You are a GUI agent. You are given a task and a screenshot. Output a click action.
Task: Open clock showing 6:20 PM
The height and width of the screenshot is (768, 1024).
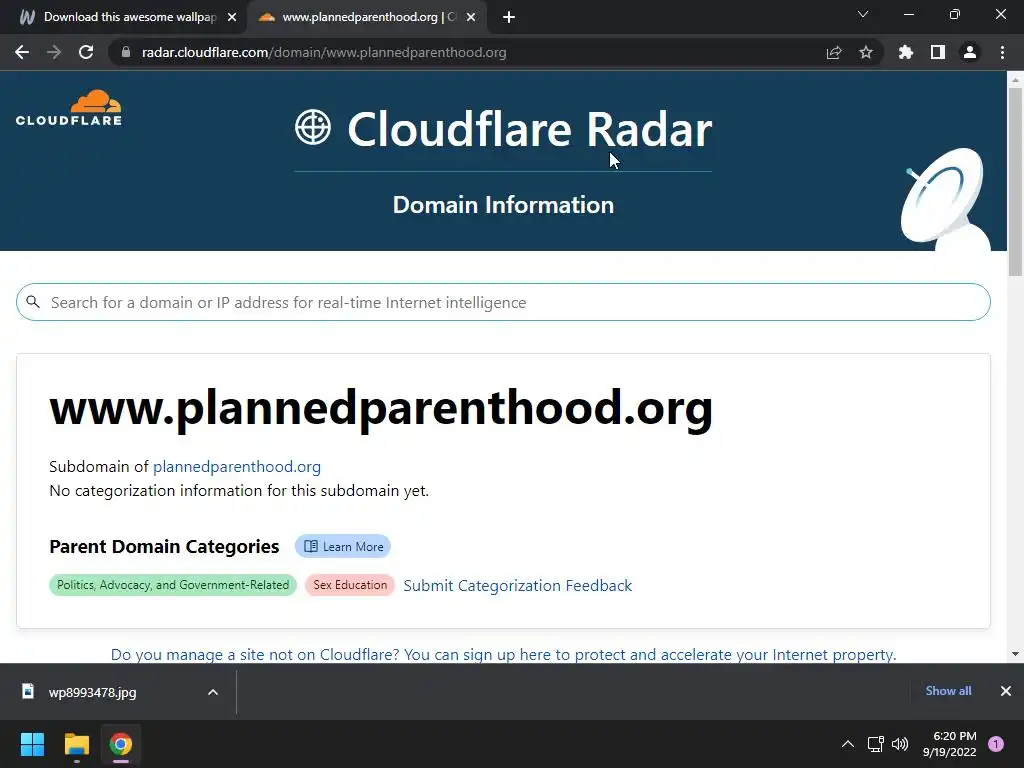[x=950, y=744]
